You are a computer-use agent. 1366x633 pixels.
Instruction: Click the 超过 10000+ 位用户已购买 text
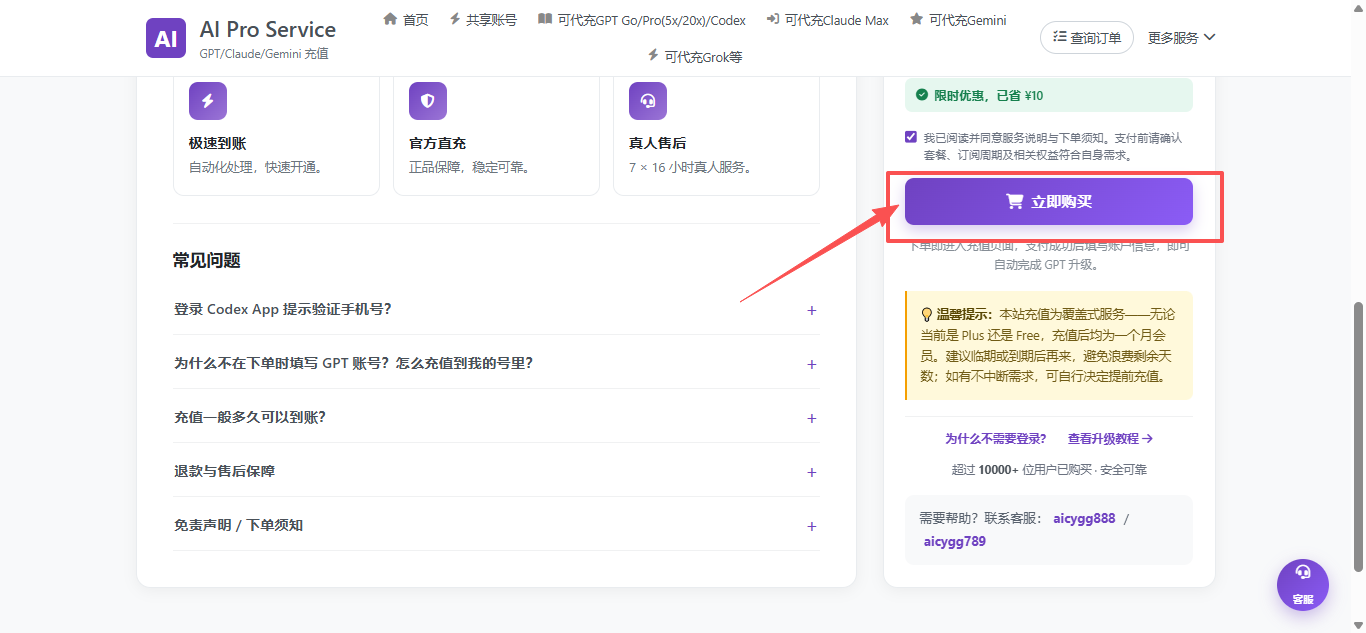click(1021, 469)
